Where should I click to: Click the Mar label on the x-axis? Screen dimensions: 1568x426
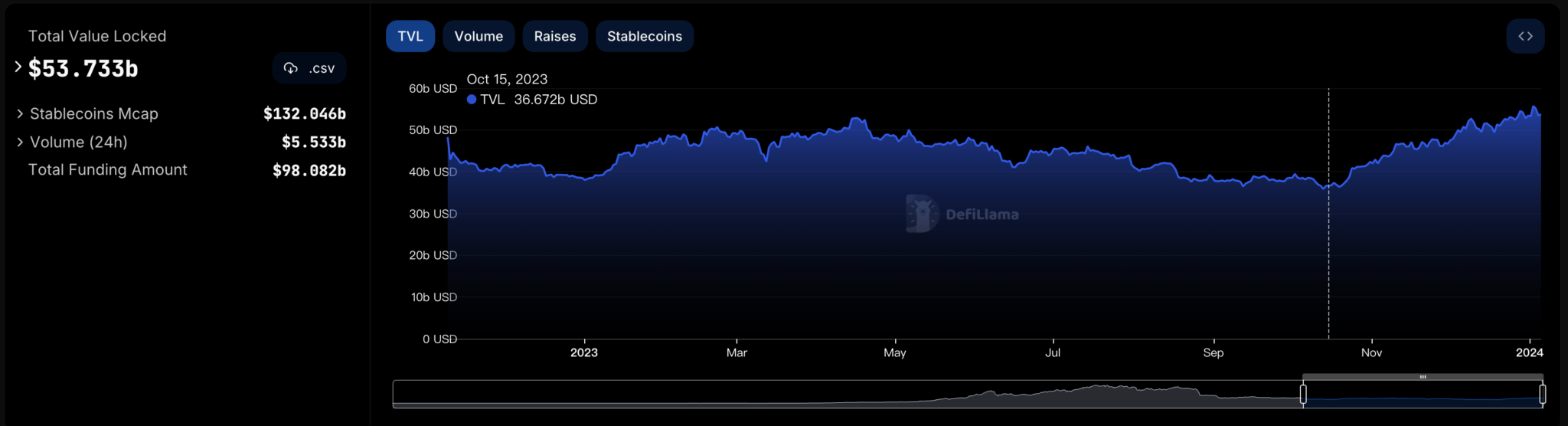(737, 352)
